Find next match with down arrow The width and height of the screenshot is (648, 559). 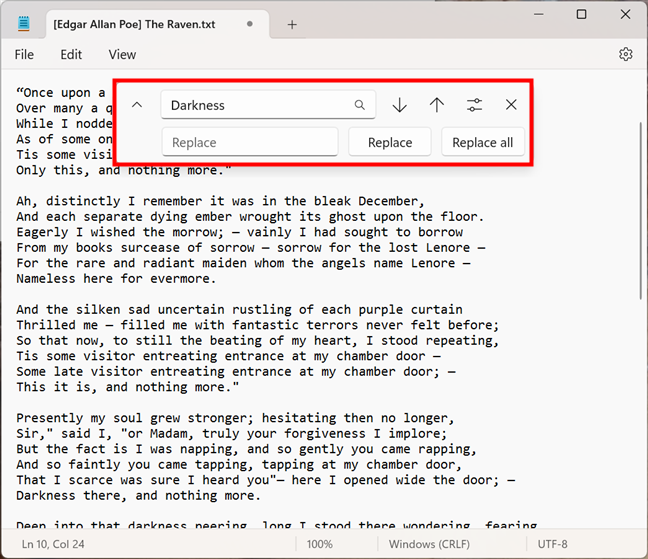pyautogui.click(x=399, y=105)
